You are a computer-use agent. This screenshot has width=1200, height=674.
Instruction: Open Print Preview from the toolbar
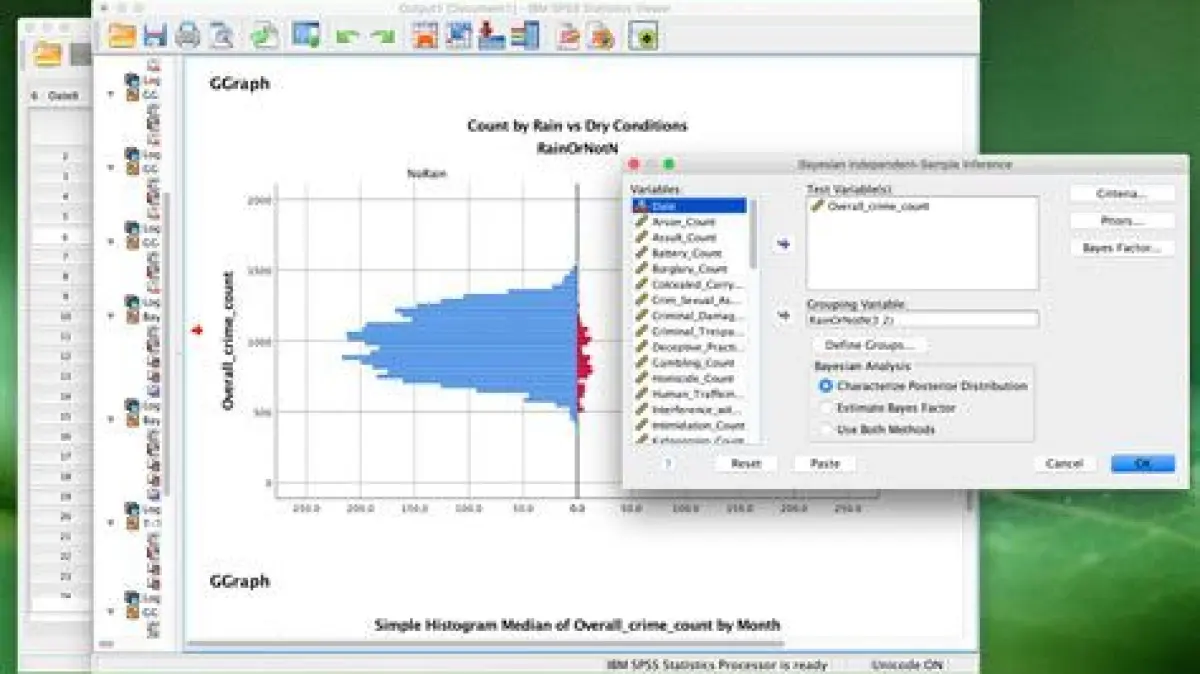(221, 36)
